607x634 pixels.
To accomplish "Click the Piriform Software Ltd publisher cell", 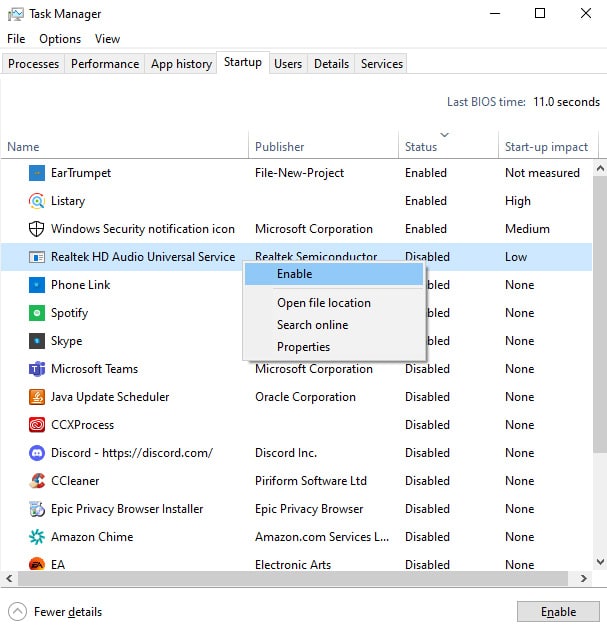I will click(x=311, y=481).
